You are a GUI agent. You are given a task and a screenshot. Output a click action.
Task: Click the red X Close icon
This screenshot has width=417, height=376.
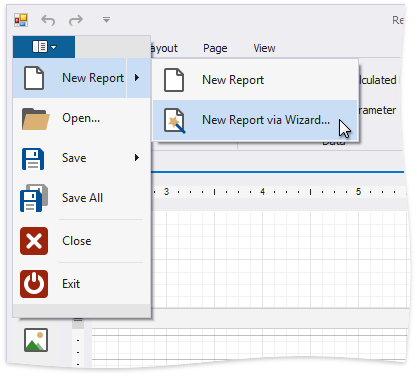(x=34, y=241)
